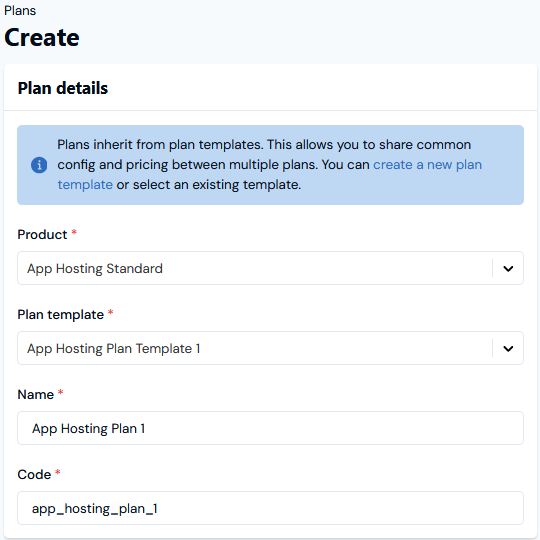The image size is (540, 540).
Task: Click the Name field label
Action: (36, 395)
